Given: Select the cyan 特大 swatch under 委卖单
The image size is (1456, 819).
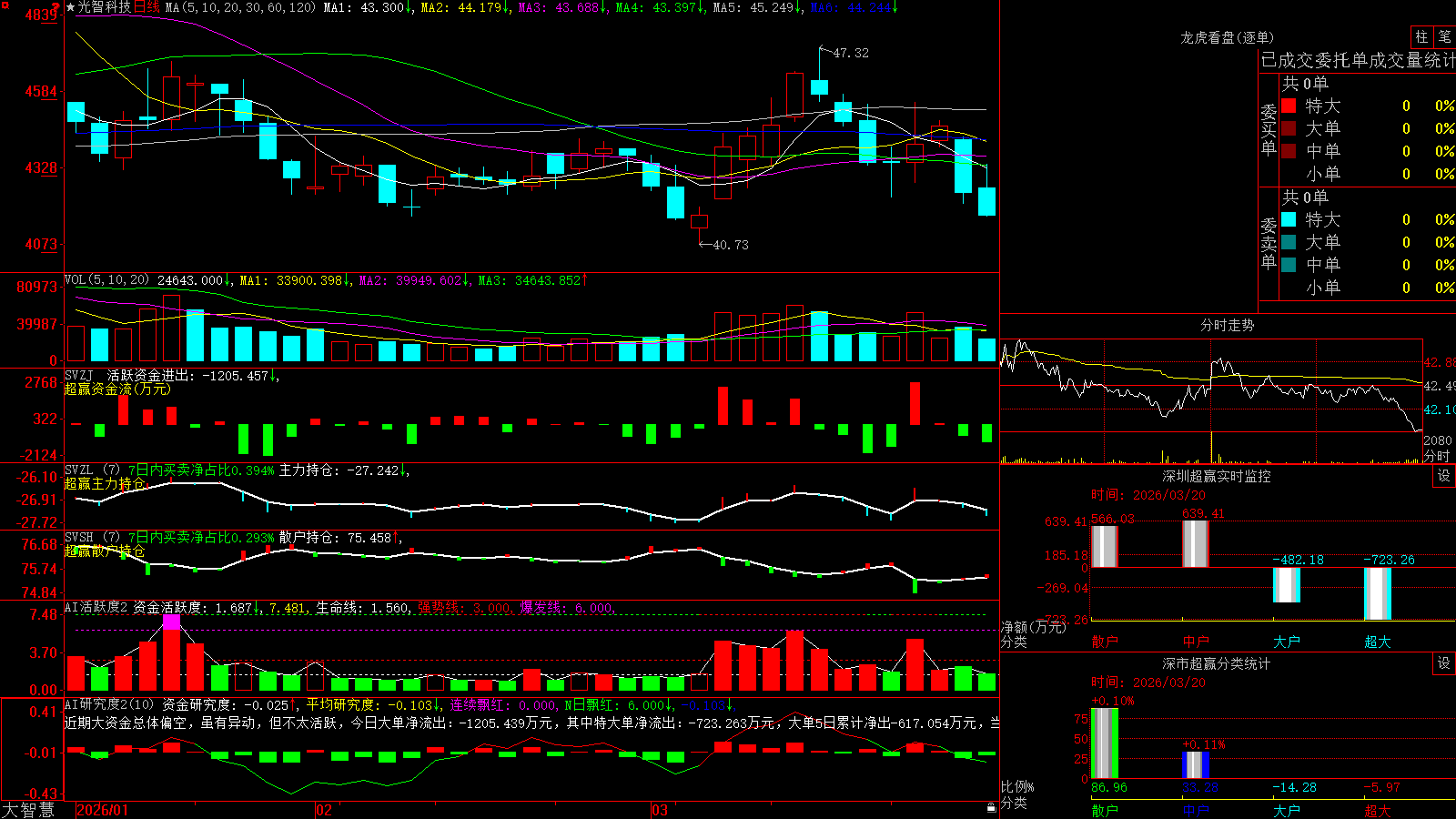Looking at the screenshot, I should (1289, 219).
